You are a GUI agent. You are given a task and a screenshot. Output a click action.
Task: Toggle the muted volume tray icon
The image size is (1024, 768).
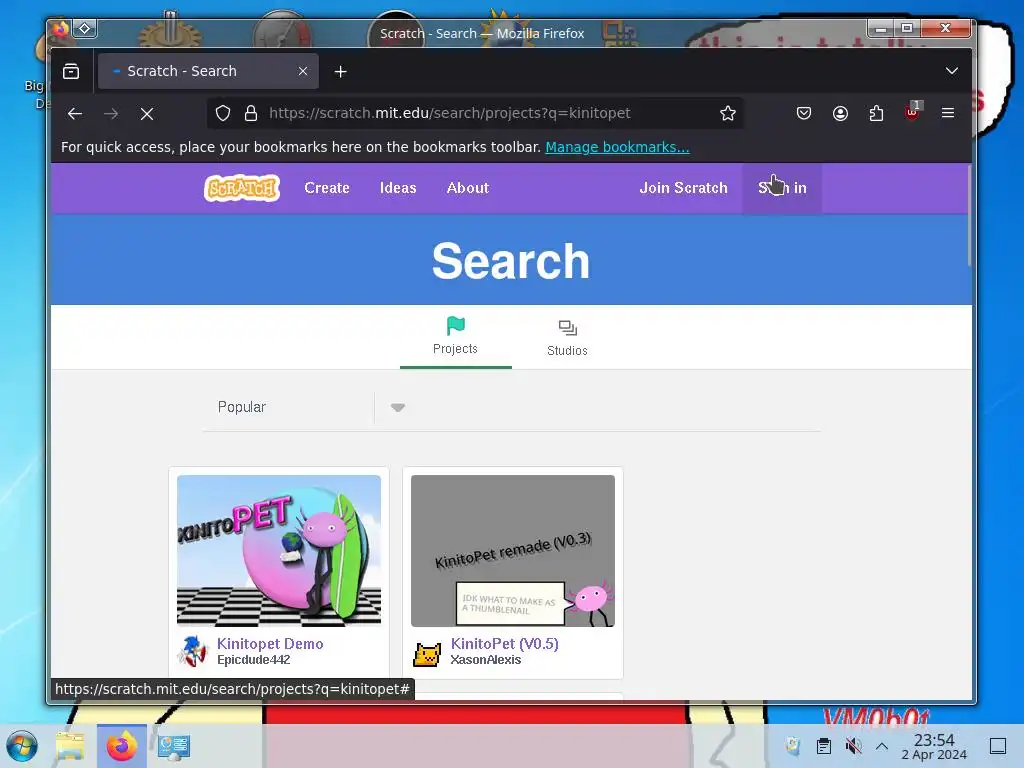(x=853, y=746)
